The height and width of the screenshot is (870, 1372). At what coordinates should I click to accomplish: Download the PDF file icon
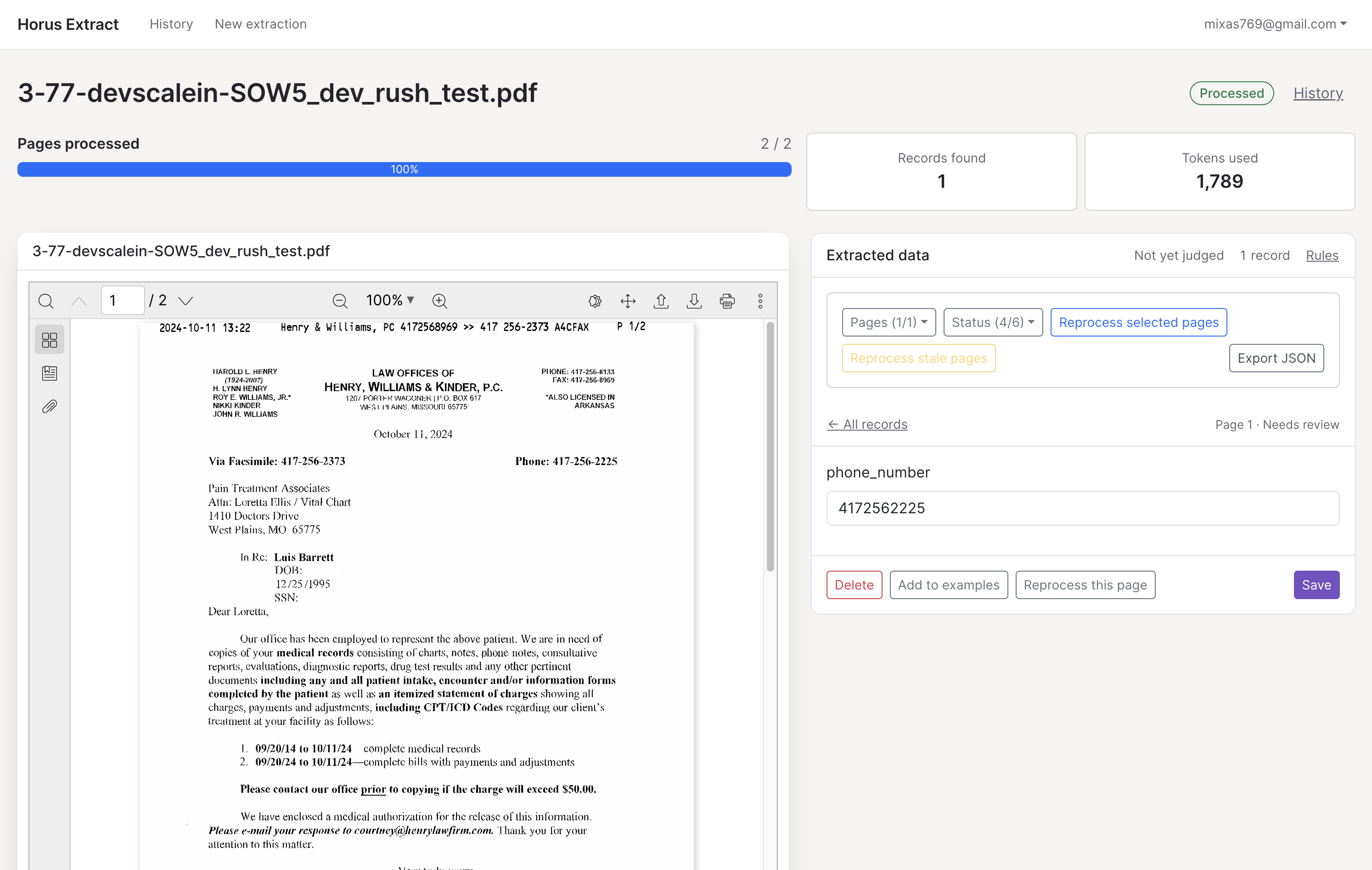point(694,300)
